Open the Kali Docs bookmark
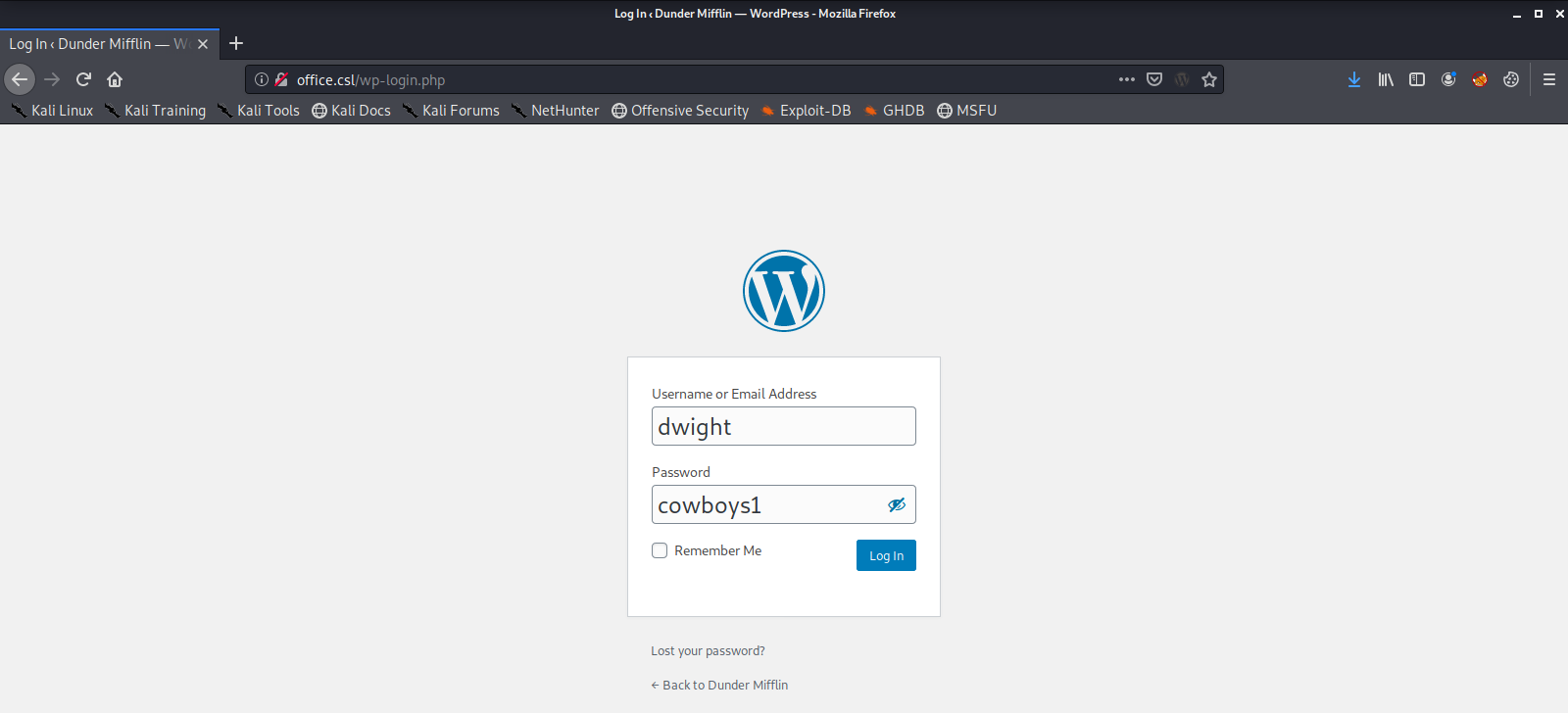This screenshot has height=713, width=1568. (x=351, y=111)
